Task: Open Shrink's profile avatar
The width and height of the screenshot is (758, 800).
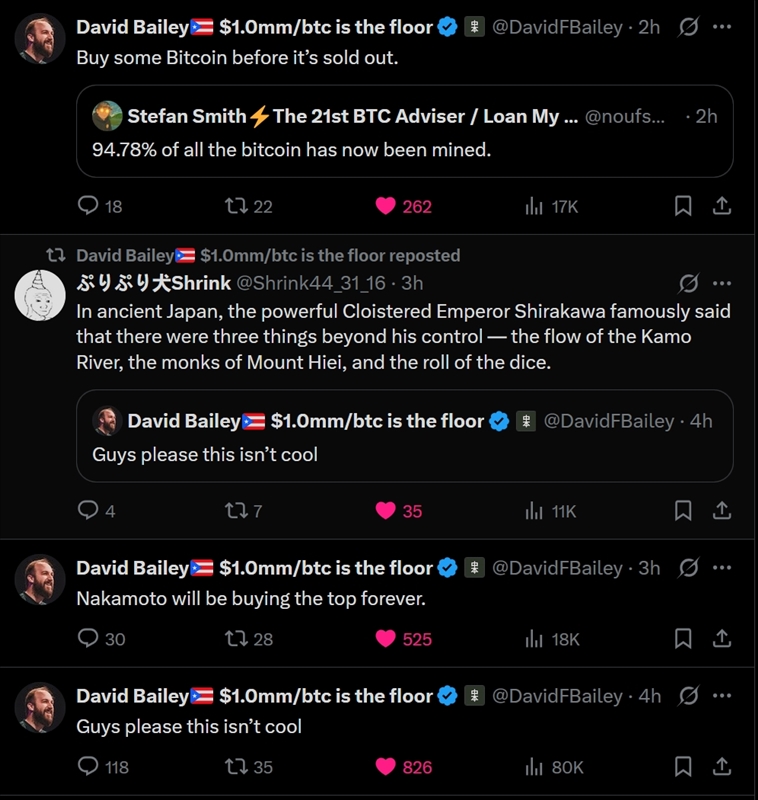Action: coord(41,294)
